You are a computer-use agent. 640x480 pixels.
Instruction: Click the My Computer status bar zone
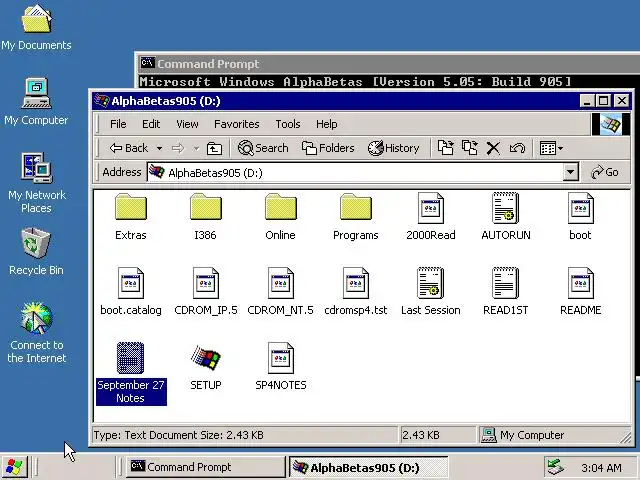[554, 435]
